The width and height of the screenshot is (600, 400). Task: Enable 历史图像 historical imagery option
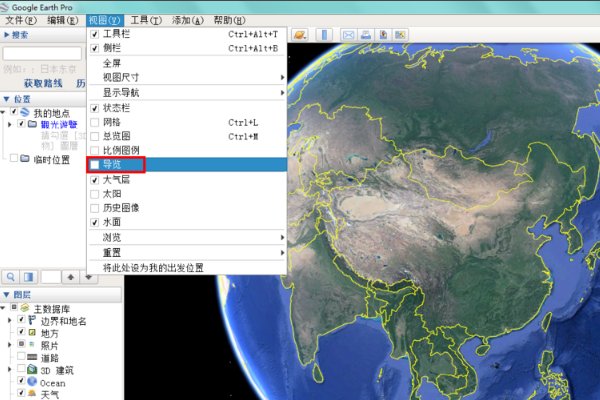point(95,208)
